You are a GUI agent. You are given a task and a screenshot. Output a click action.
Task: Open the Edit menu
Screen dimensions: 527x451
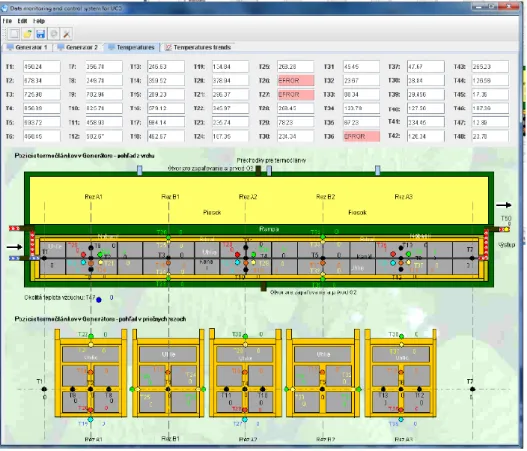[22, 21]
